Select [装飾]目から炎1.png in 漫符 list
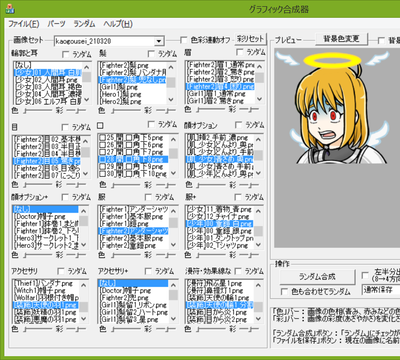Viewport: 400px width, 360px height. 220,312
